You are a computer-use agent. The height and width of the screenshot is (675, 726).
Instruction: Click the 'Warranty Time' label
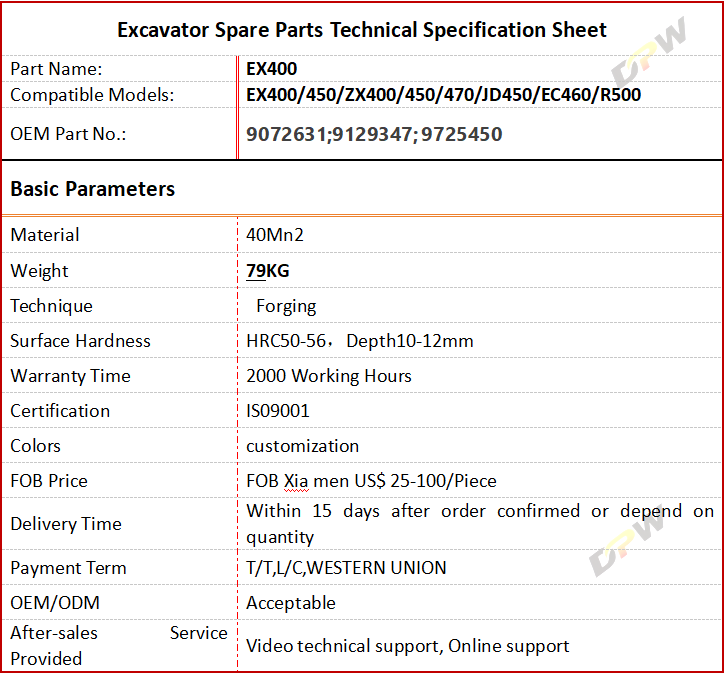tap(70, 376)
